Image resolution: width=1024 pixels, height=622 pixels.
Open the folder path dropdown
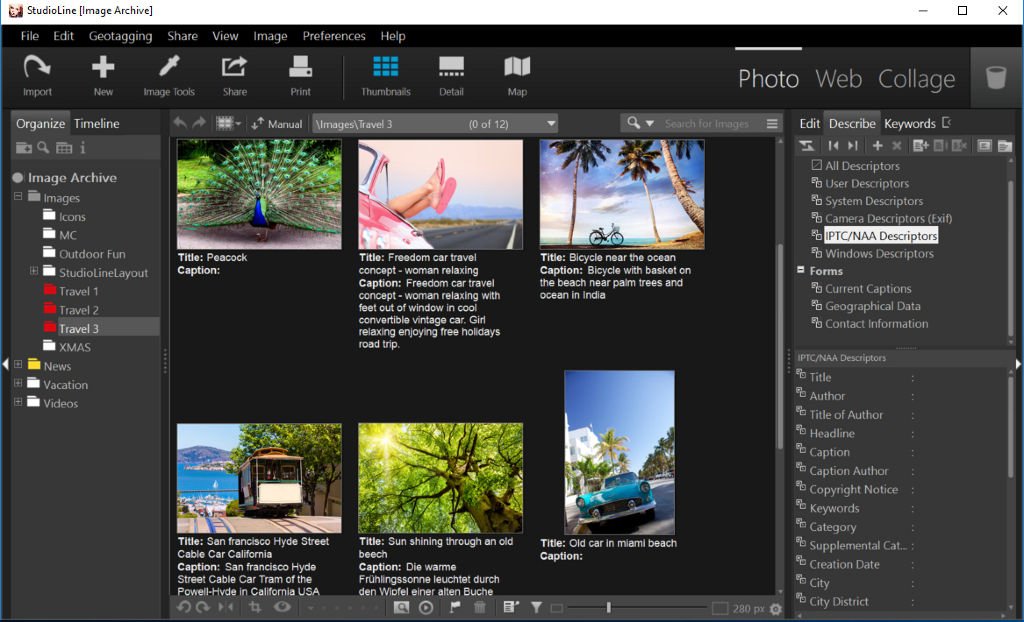tap(551, 123)
